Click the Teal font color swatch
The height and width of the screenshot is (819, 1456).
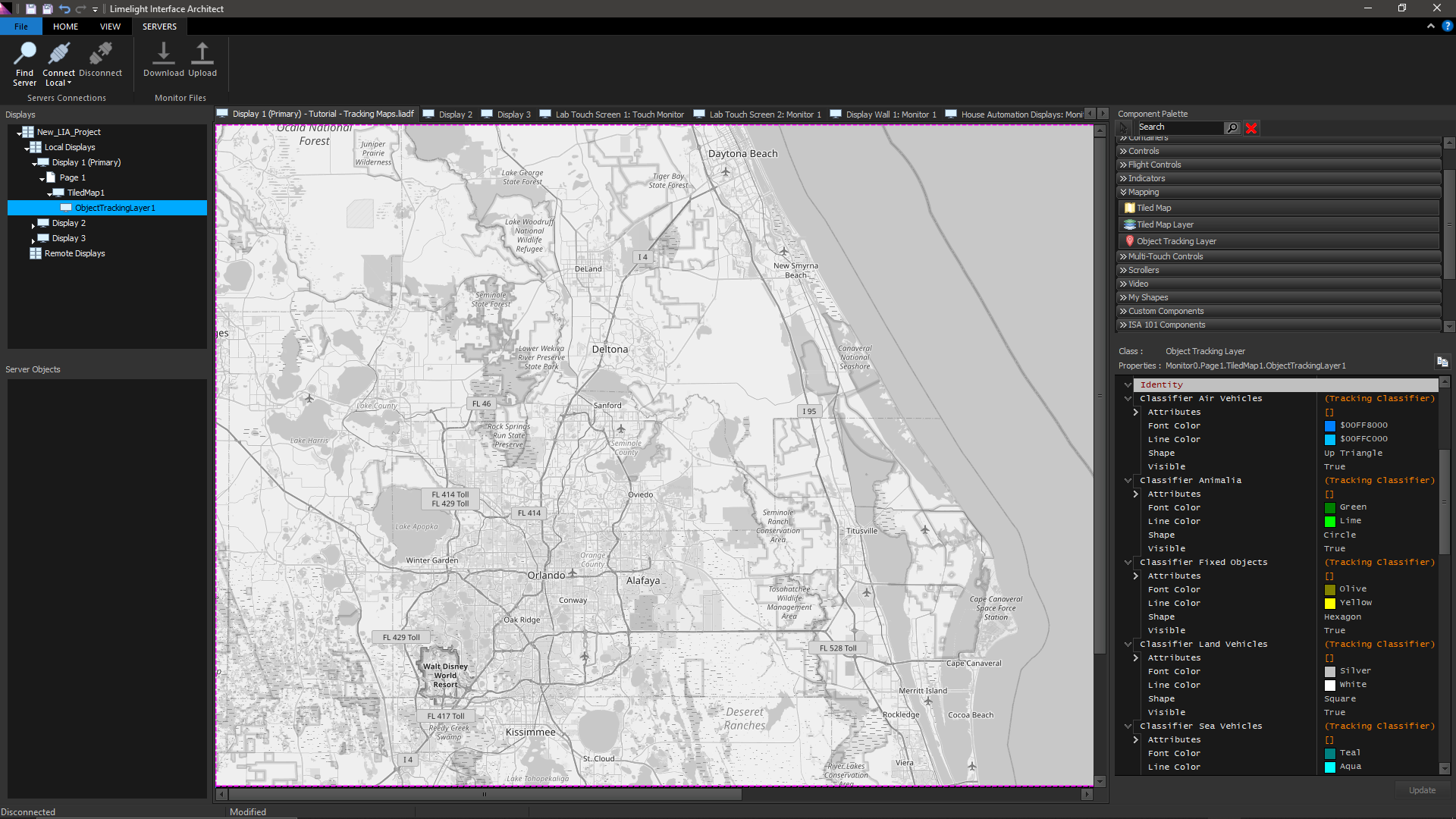coord(1330,754)
